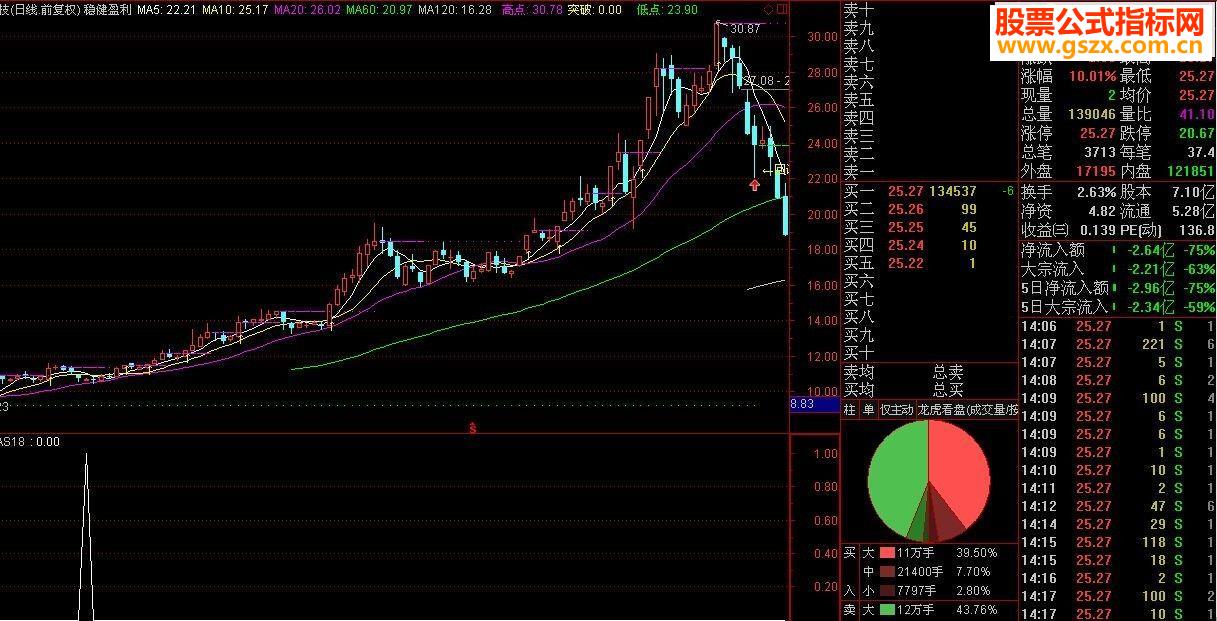Click the 大宗流入 -2.21亿 row

(1118, 269)
